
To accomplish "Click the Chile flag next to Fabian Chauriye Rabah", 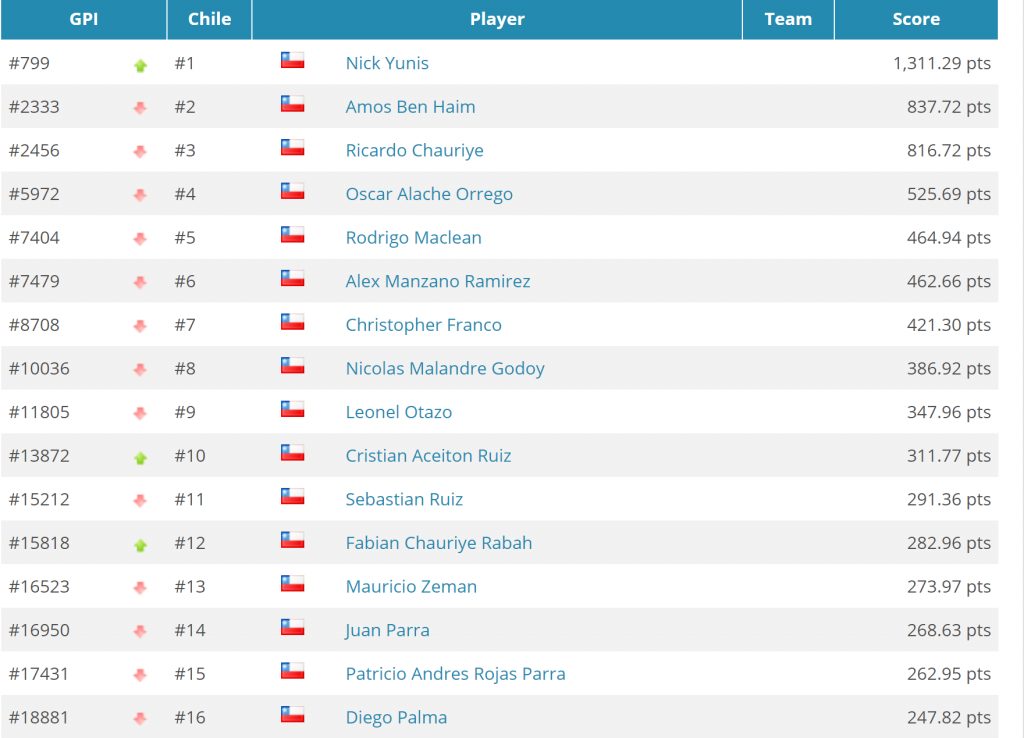I will tap(293, 540).
